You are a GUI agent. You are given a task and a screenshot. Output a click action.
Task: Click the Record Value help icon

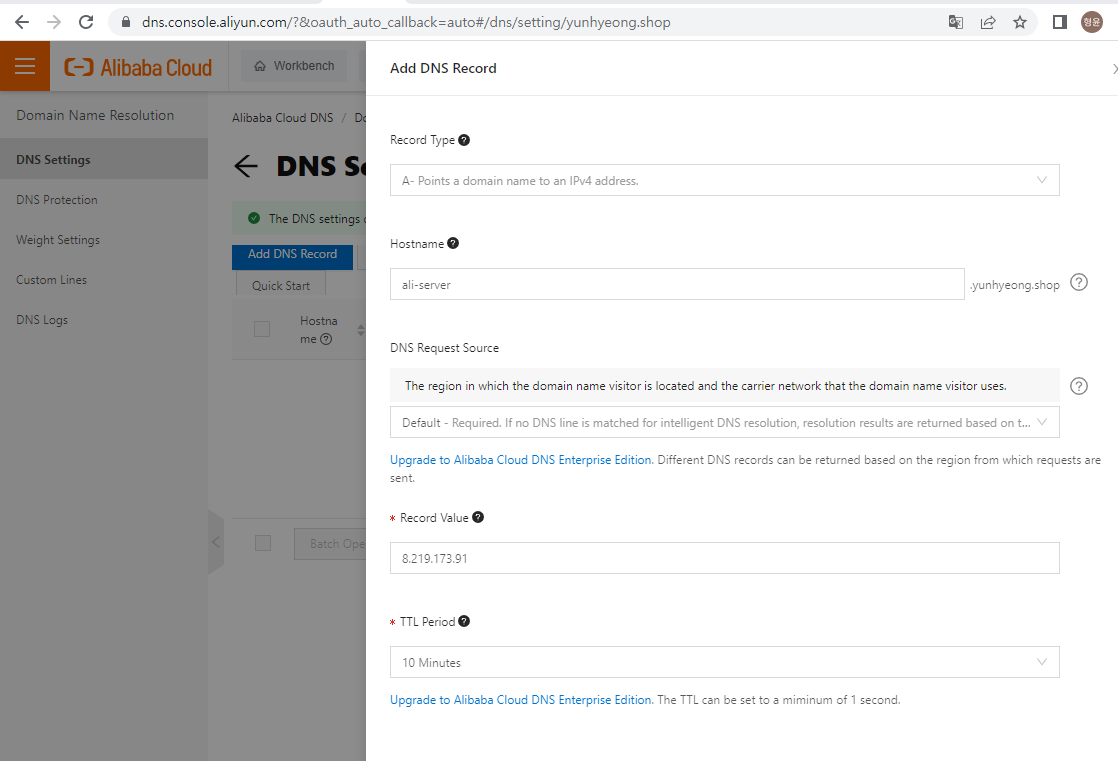478,517
